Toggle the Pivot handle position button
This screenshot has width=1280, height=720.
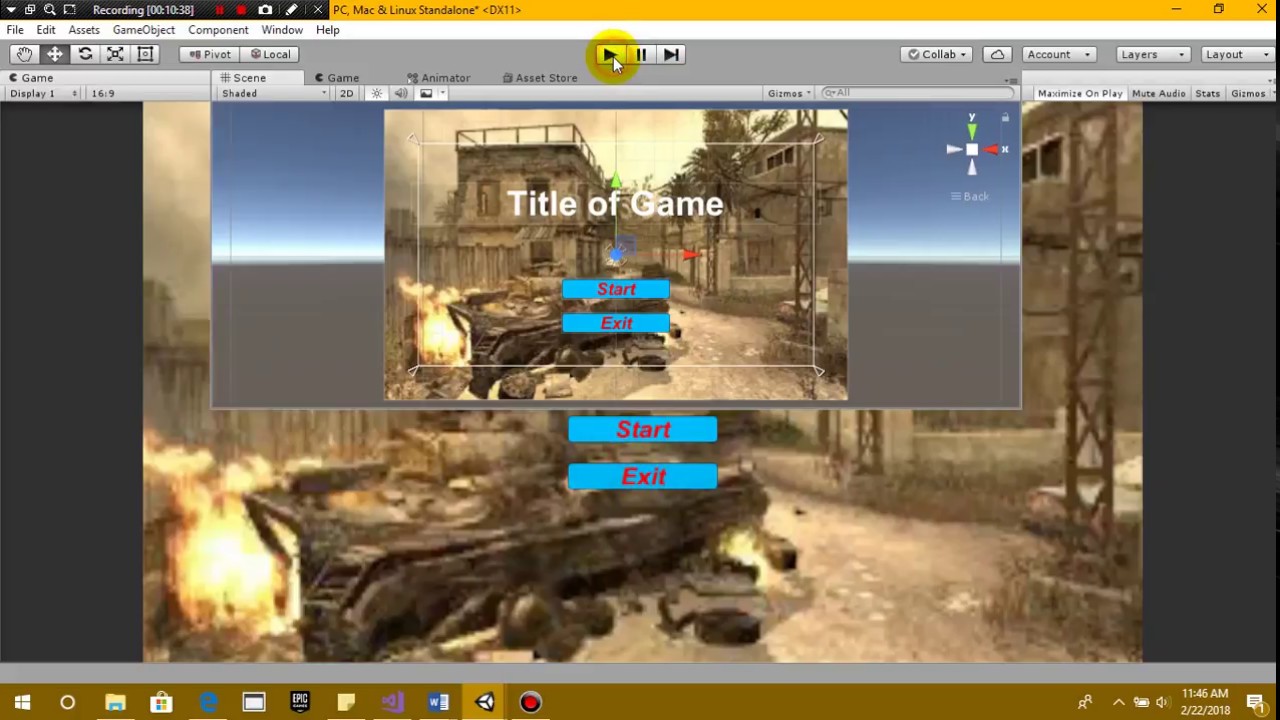[209, 54]
